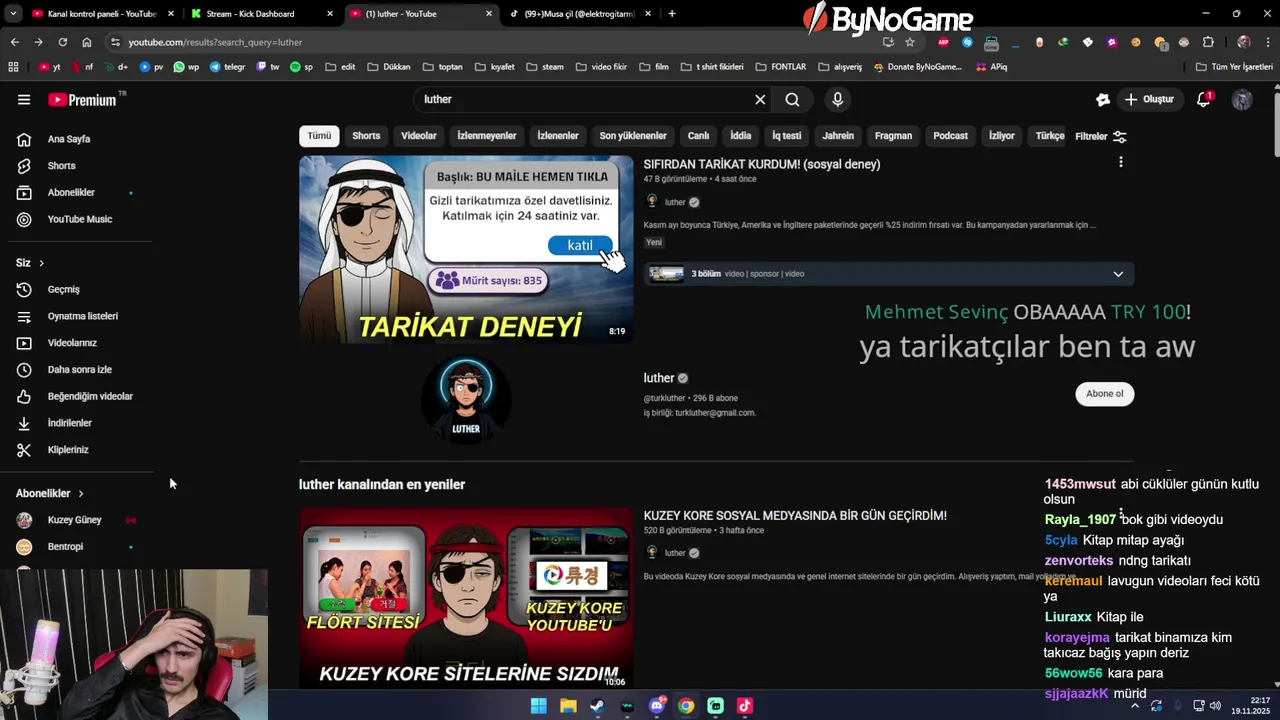The height and width of the screenshot is (720, 1280).
Task: Switch to the Stream - Kick Dashboard tab
Action: click(x=262, y=14)
